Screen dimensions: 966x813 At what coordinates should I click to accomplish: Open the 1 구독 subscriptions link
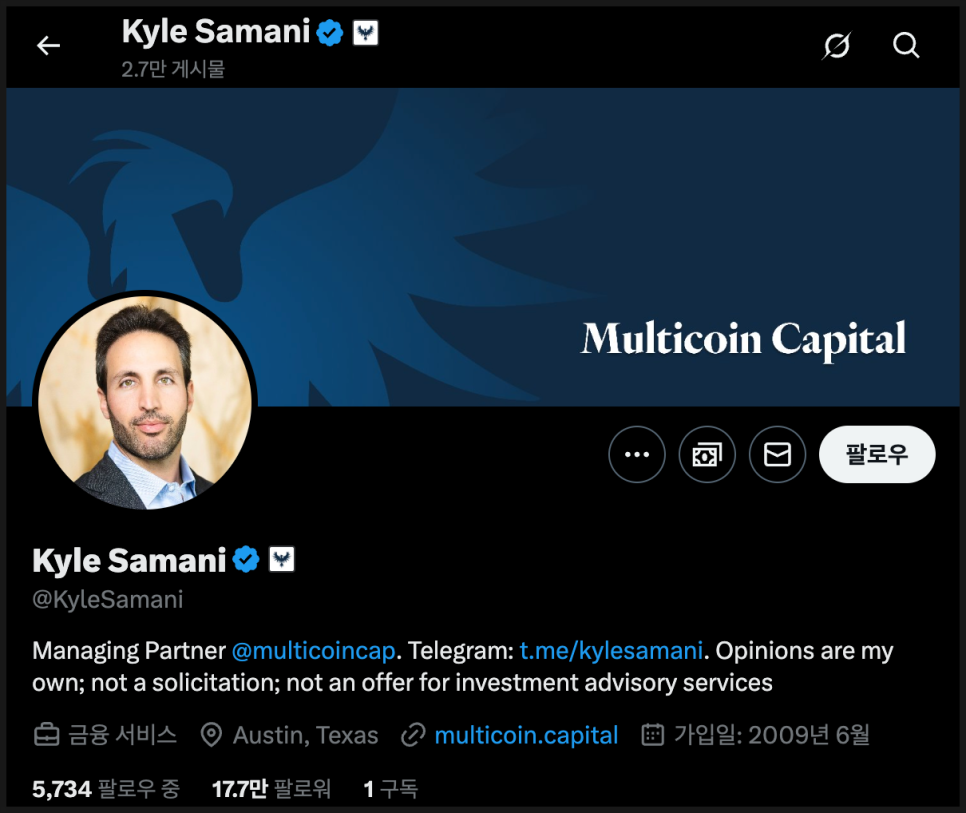pyautogui.click(x=391, y=789)
